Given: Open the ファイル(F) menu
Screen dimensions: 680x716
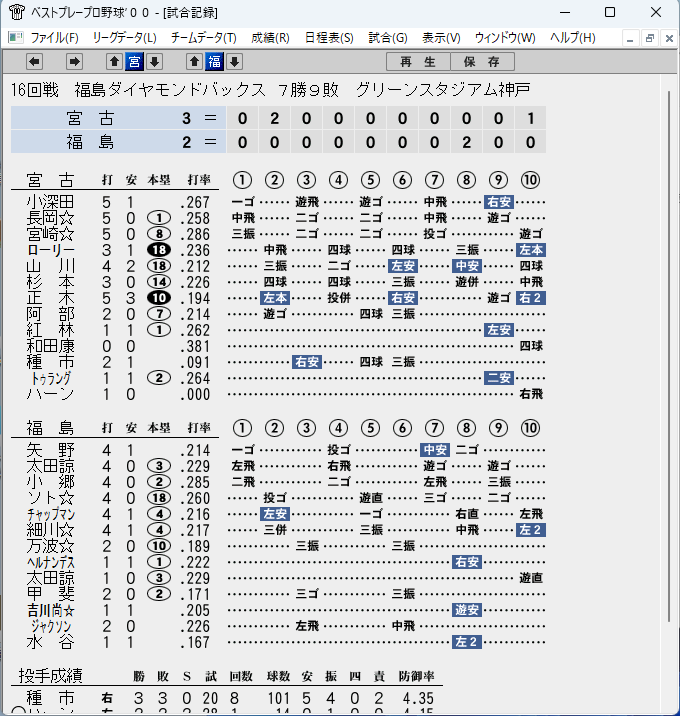Looking at the screenshot, I should (54, 38).
